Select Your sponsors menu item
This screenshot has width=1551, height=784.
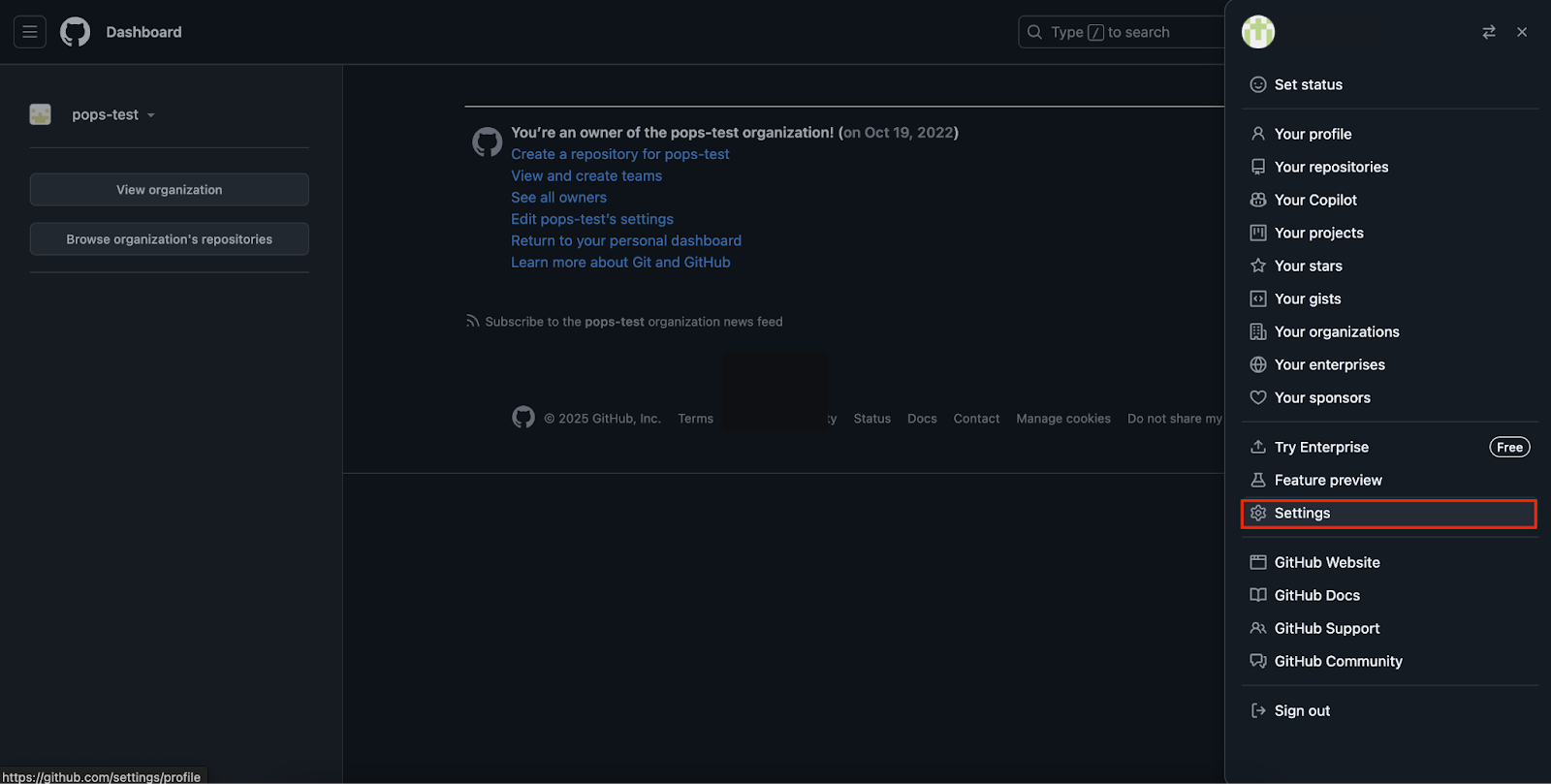1389,397
